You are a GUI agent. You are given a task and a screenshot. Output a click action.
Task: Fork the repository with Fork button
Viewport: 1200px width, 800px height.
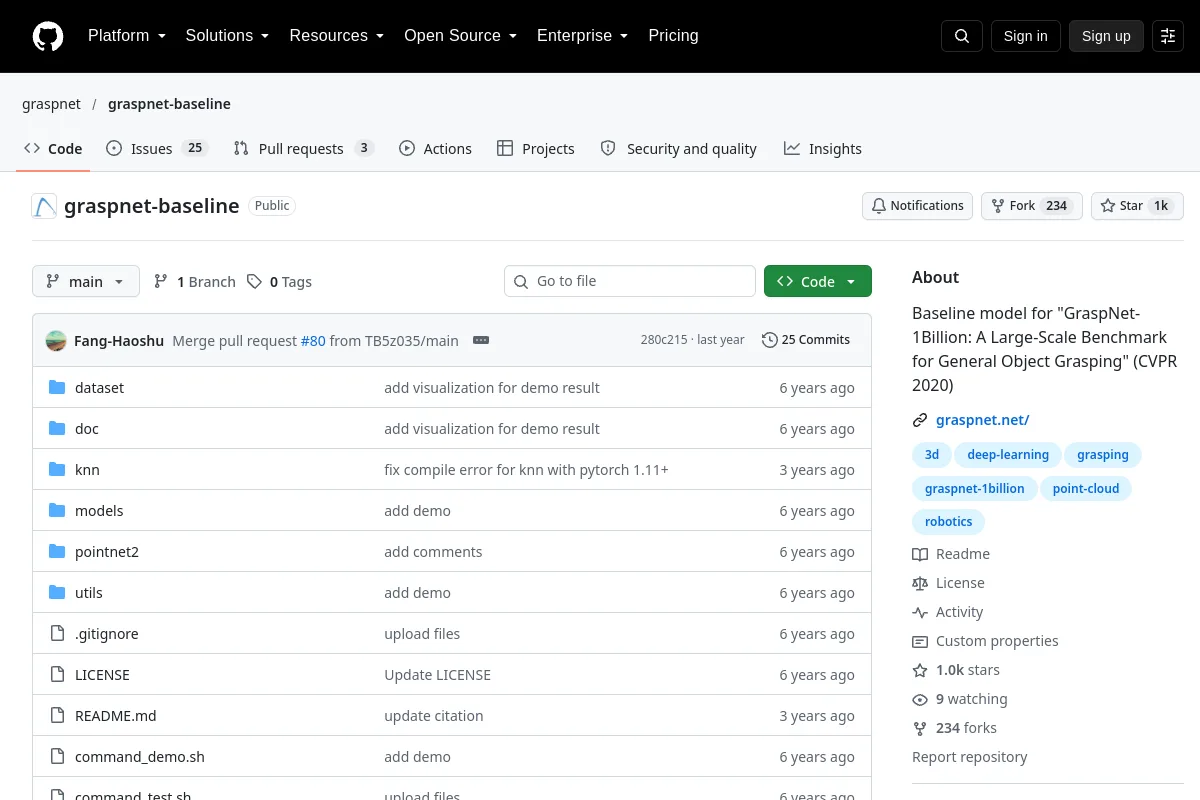(x=1031, y=206)
